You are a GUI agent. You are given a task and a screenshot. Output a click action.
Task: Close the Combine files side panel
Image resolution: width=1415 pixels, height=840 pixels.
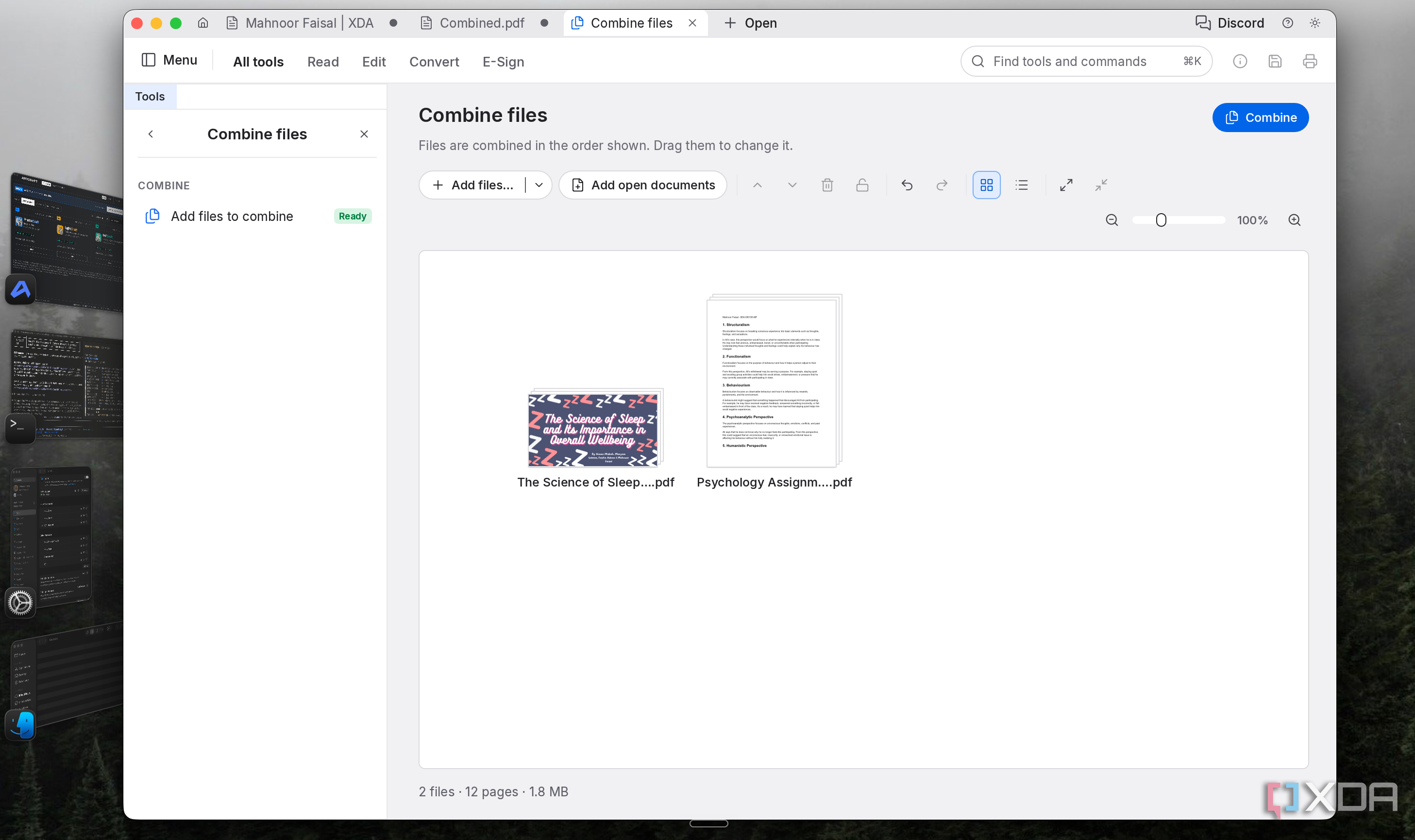[x=364, y=134]
